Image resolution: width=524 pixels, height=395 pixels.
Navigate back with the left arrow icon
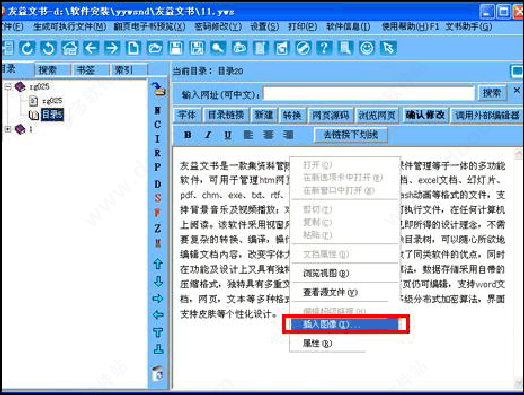tap(91, 48)
